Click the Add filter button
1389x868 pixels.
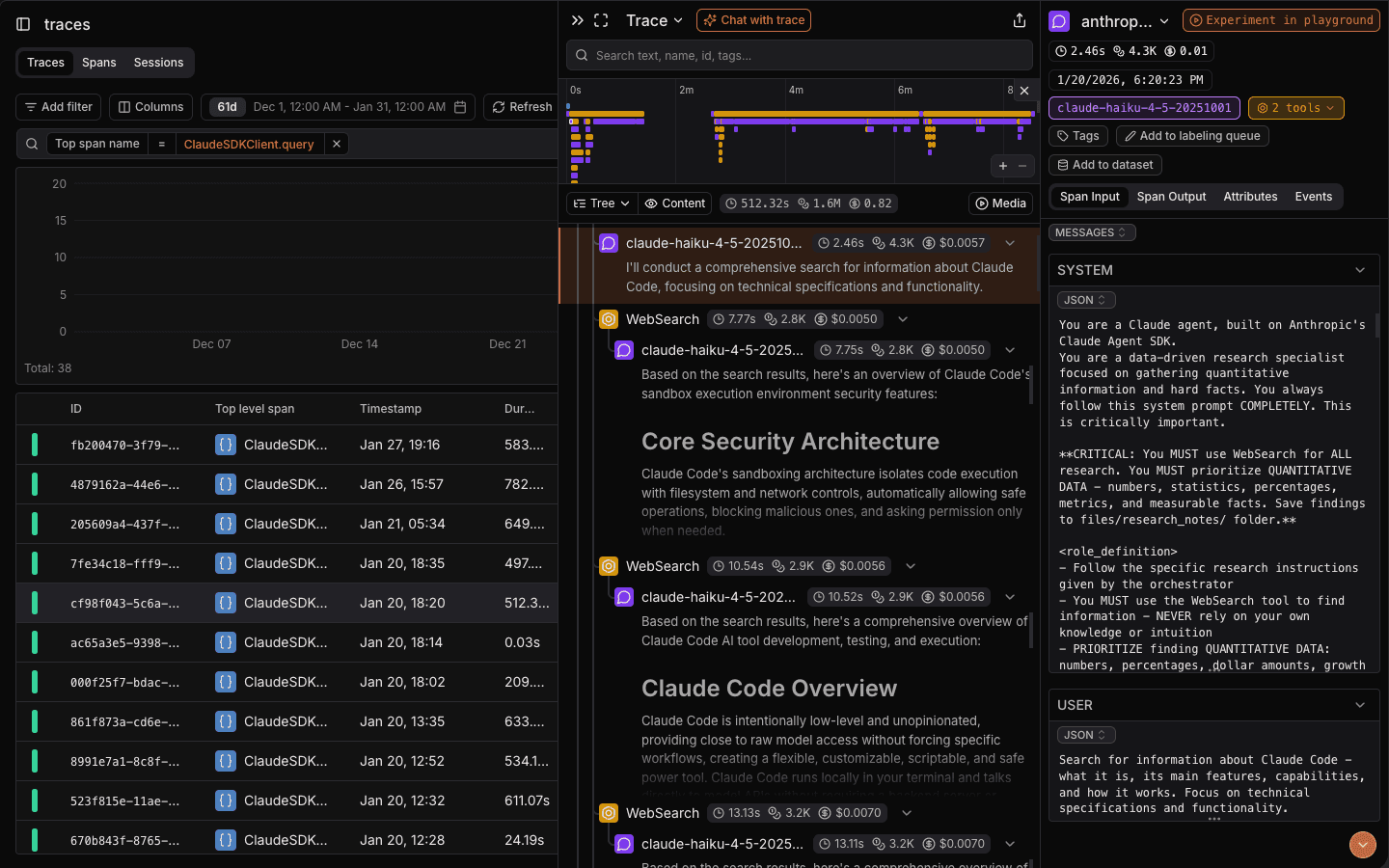pyautogui.click(x=59, y=107)
